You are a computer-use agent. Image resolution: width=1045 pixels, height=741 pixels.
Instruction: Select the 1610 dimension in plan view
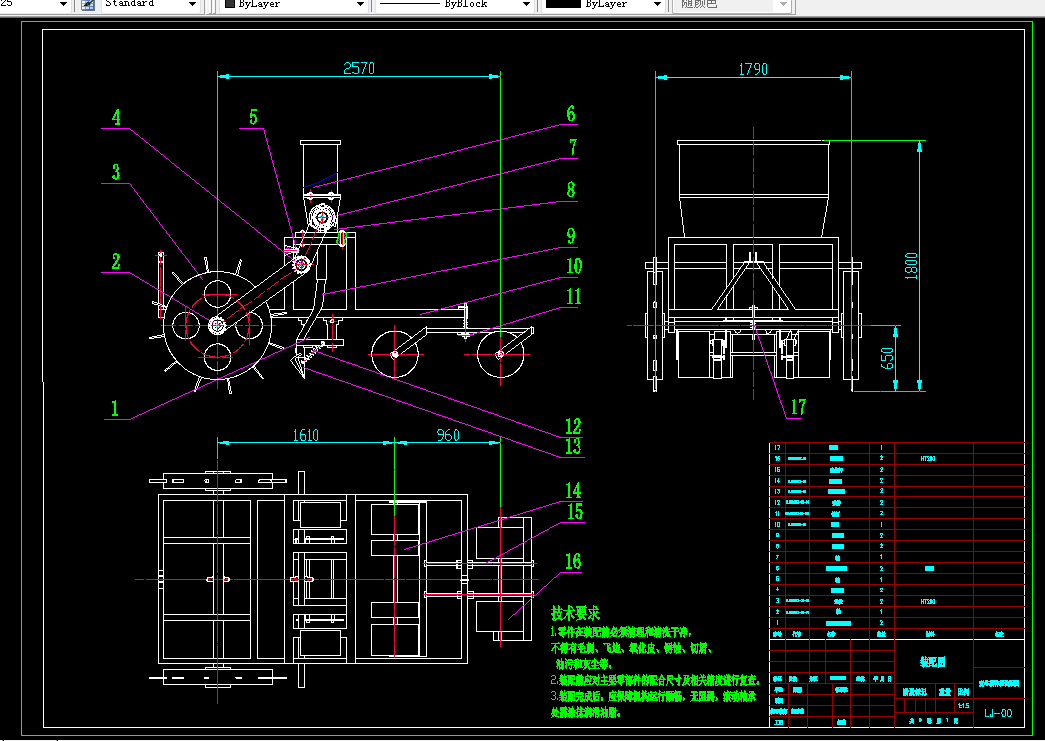305,435
